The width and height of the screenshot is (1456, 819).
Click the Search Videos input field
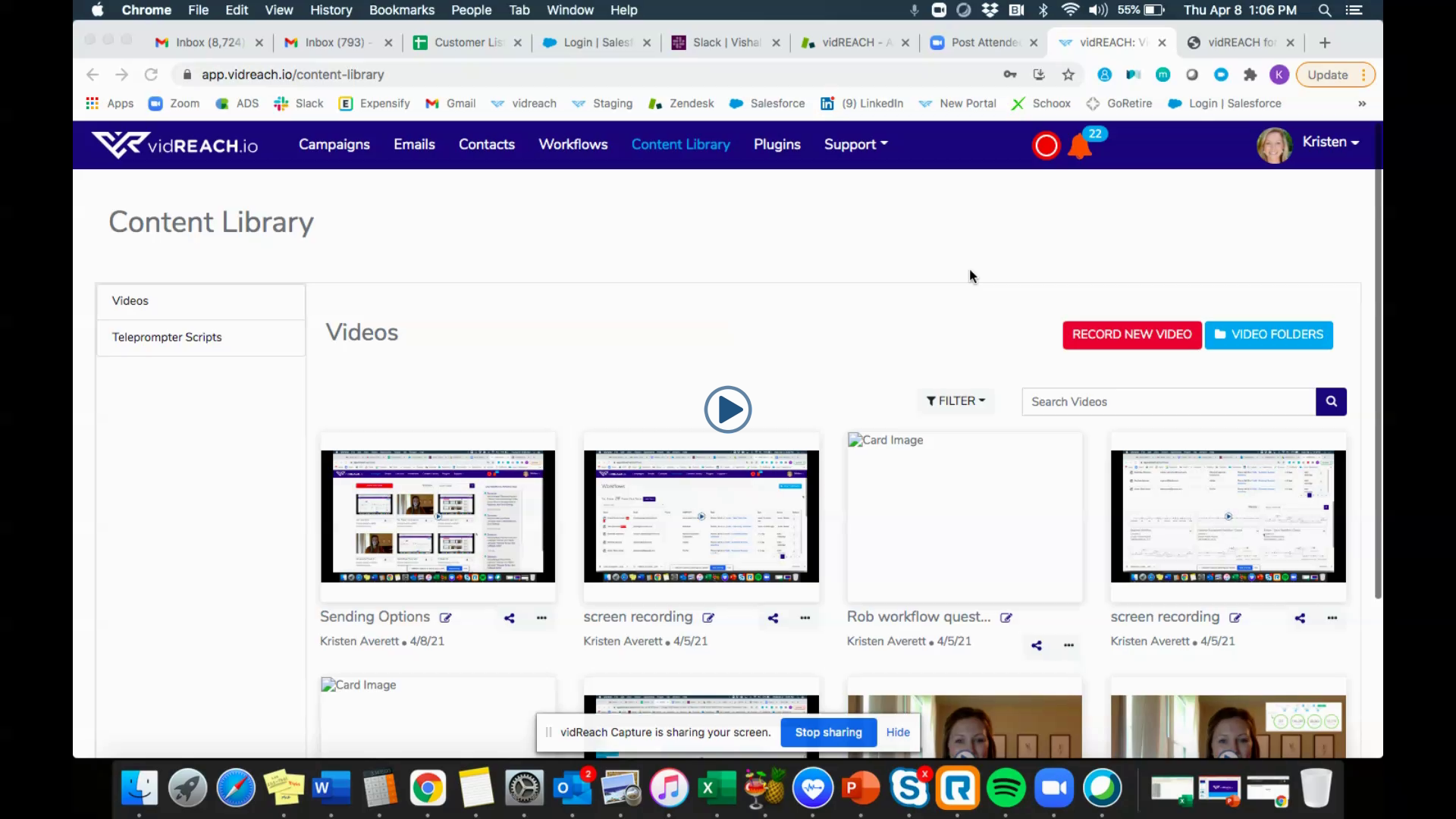pyautogui.click(x=1168, y=401)
